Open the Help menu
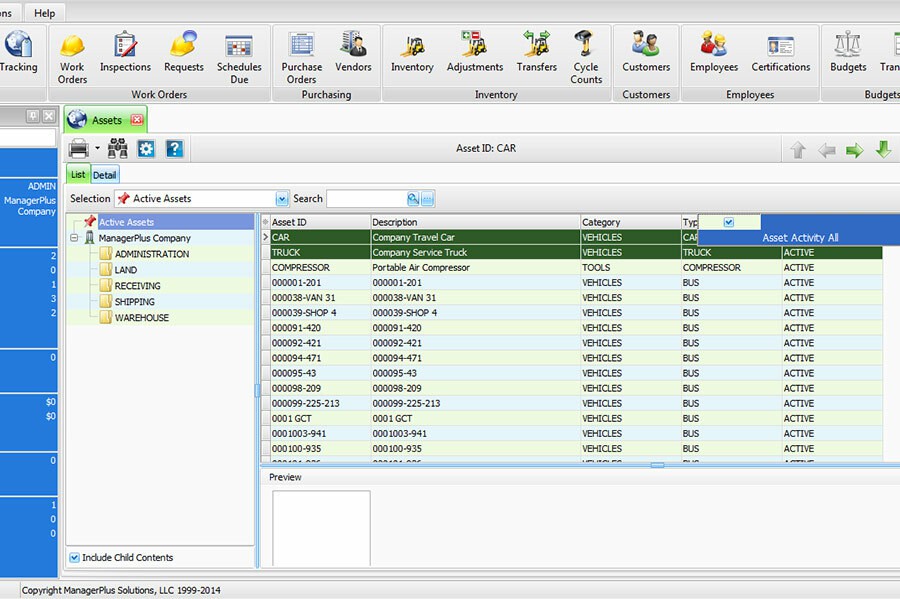This screenshot has width=900, height=599. click(x=44, y=13)
